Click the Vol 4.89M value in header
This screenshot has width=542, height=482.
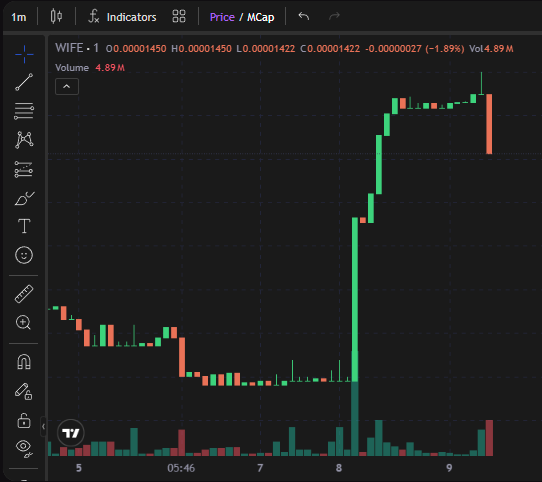coord(491,49)
